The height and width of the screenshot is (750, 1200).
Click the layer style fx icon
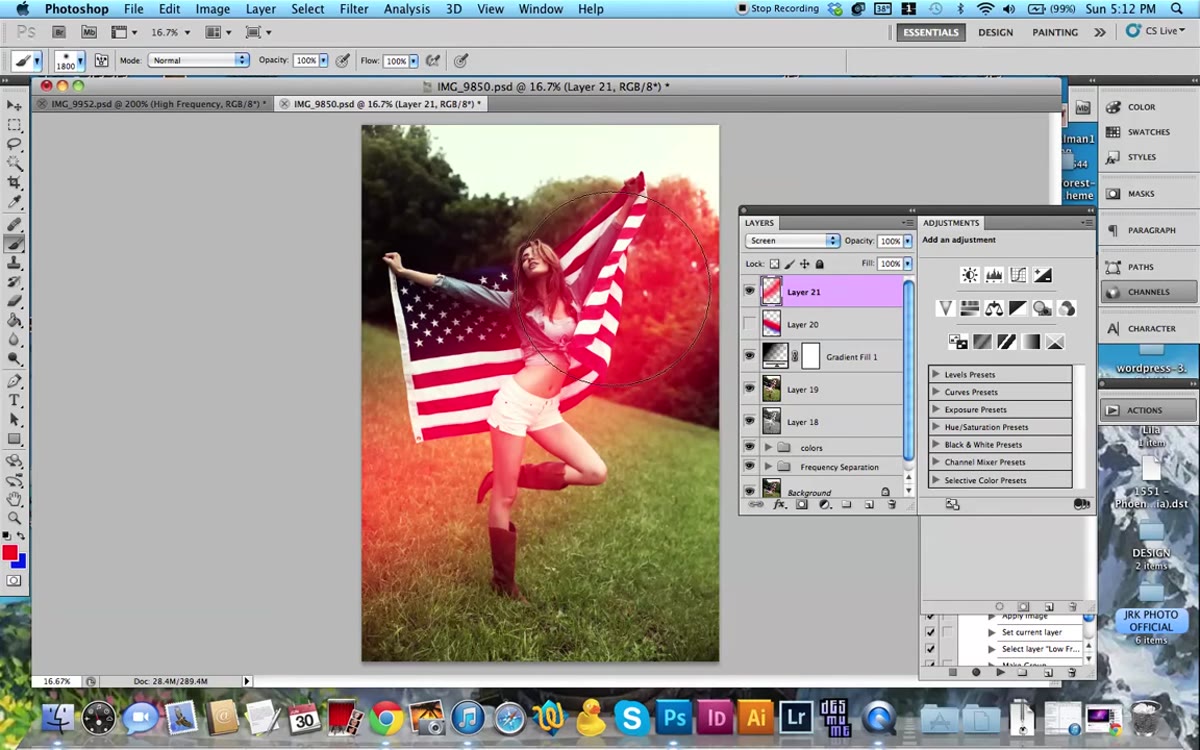tap(780, 505)
